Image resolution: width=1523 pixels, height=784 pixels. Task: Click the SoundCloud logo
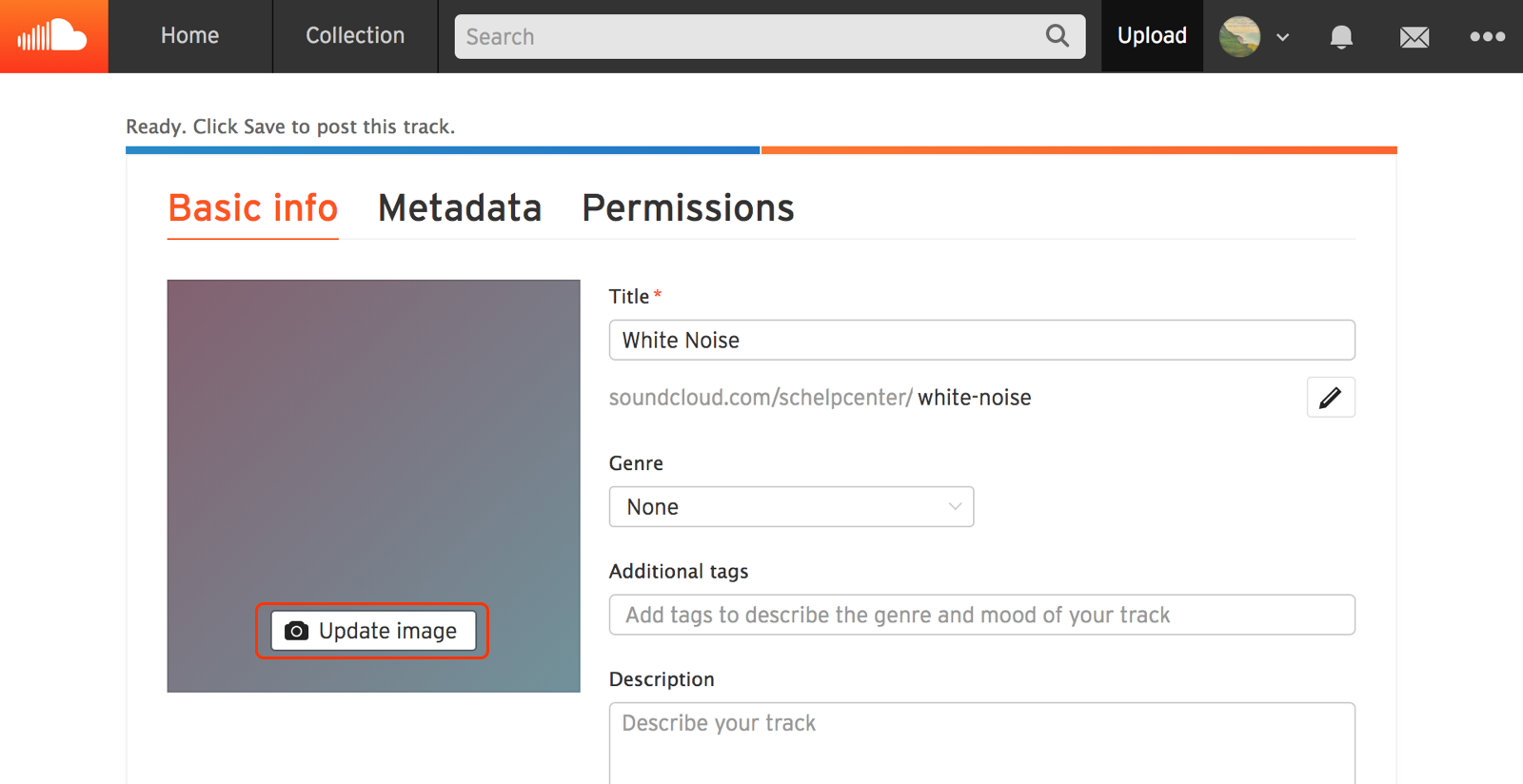tap(52, 36)
